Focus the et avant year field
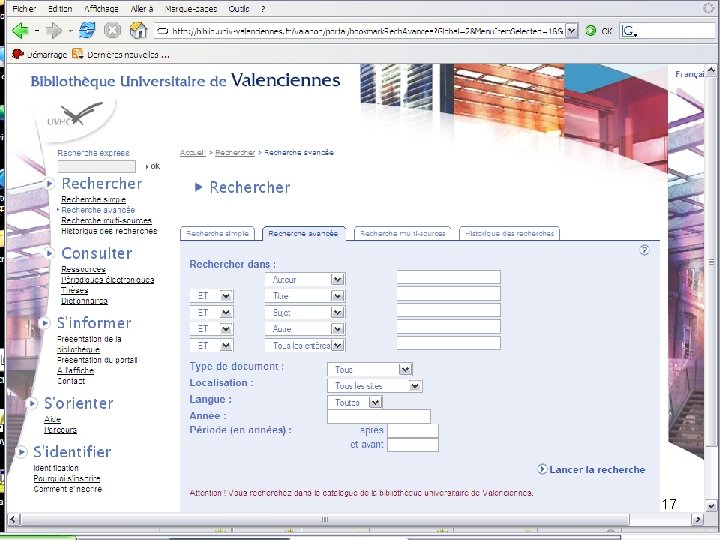This screenshot has width=720, height=540. 413,444
